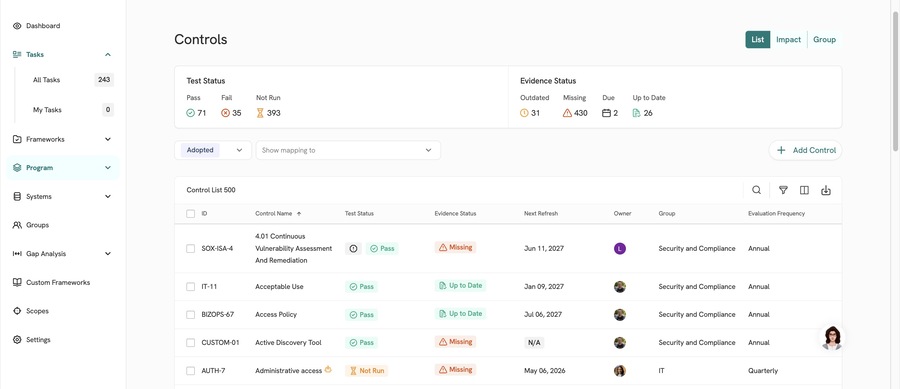Open search in Control List toolbar
This screenshot has height=389, width=900.
(x=757, y=190)
